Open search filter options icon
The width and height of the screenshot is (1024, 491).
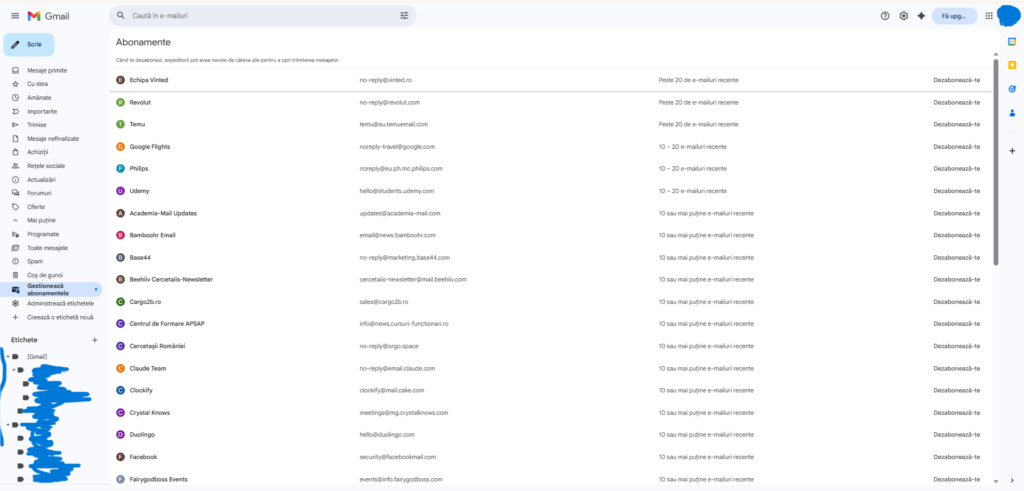tap(404, 16)
